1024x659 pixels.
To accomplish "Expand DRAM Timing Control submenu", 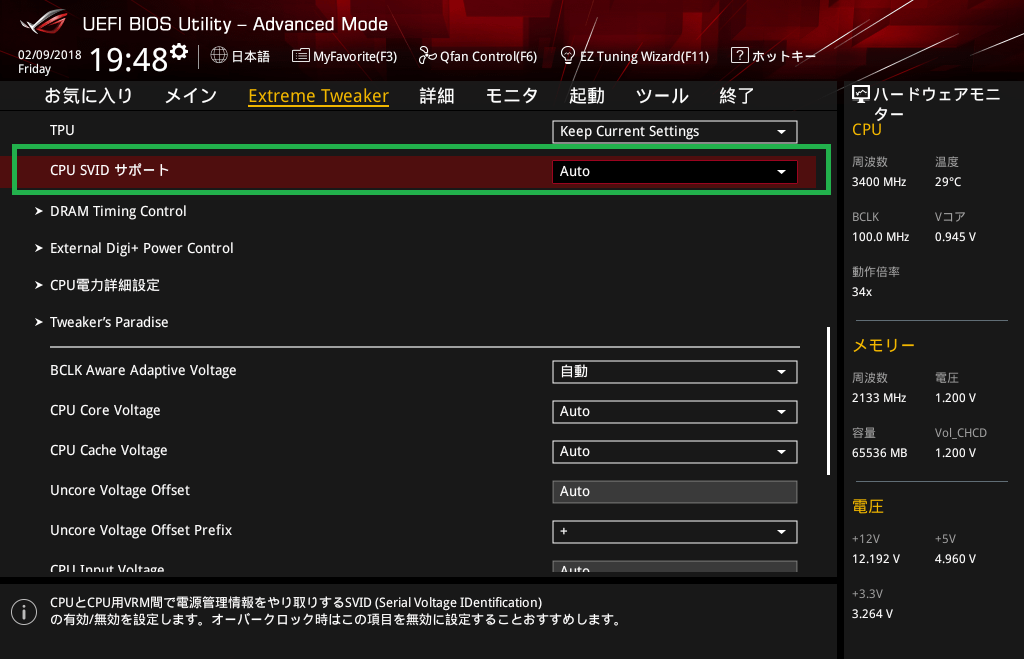I will pyautogui.click(x=118, y=211).
